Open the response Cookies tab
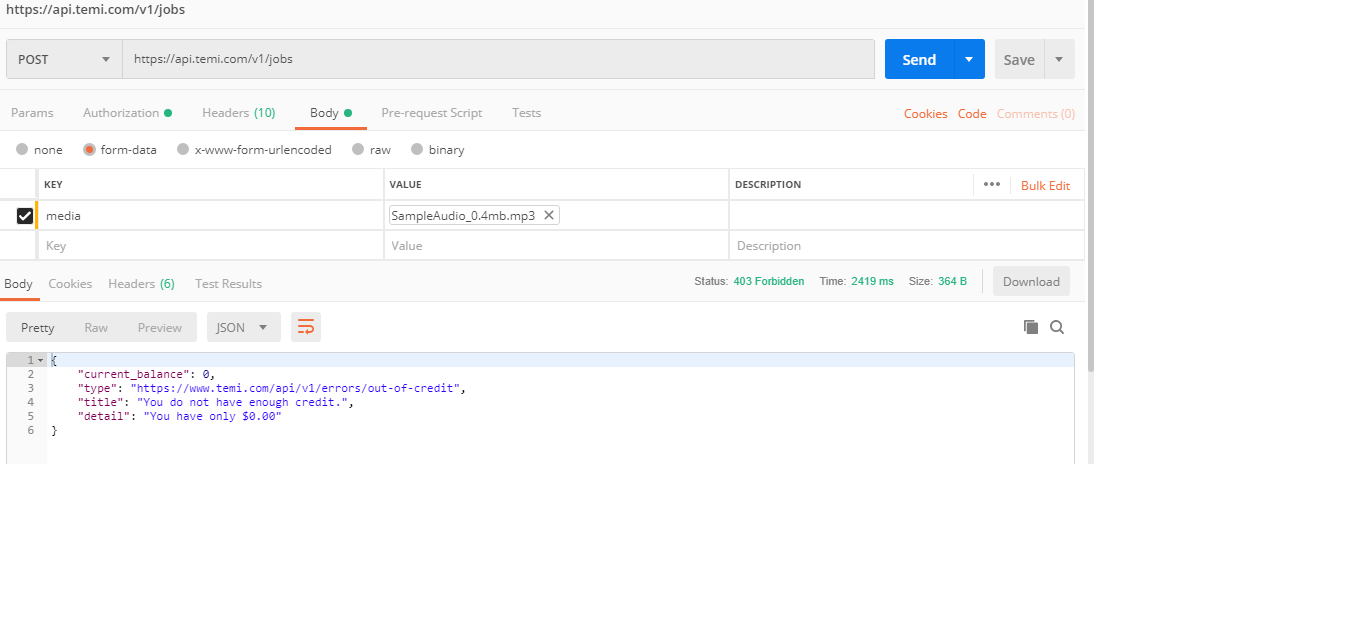1360x623 pixels. click(x=70, y=284)
